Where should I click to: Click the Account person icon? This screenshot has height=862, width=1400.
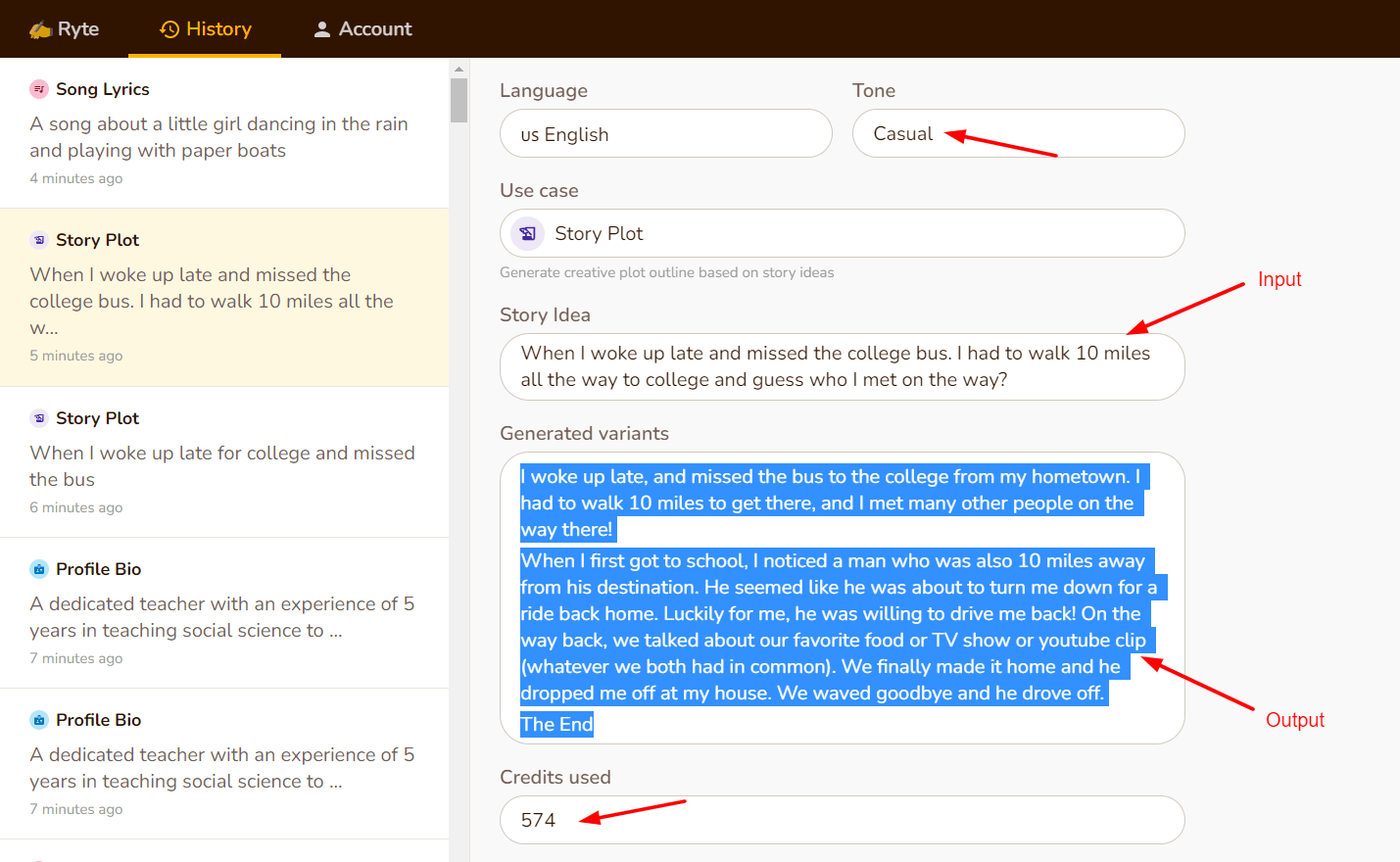[321, 29]
